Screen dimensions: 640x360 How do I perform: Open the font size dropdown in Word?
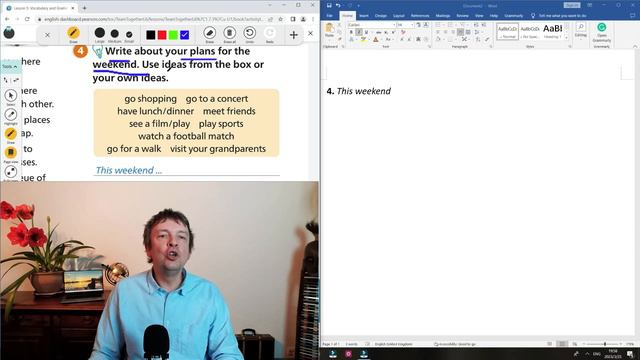(x=412, y=25)
